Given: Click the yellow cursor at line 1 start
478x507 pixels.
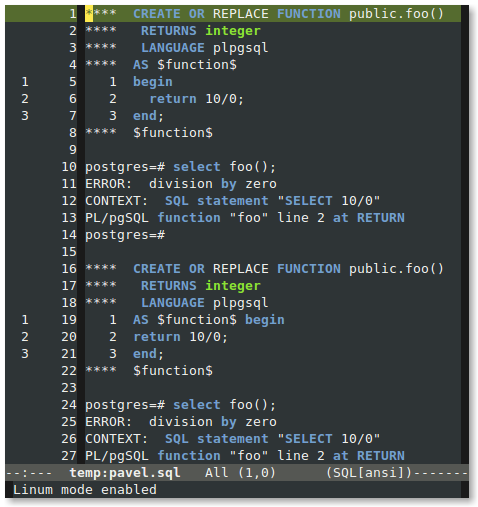Looking at the screenshot, I should point(89,14).
